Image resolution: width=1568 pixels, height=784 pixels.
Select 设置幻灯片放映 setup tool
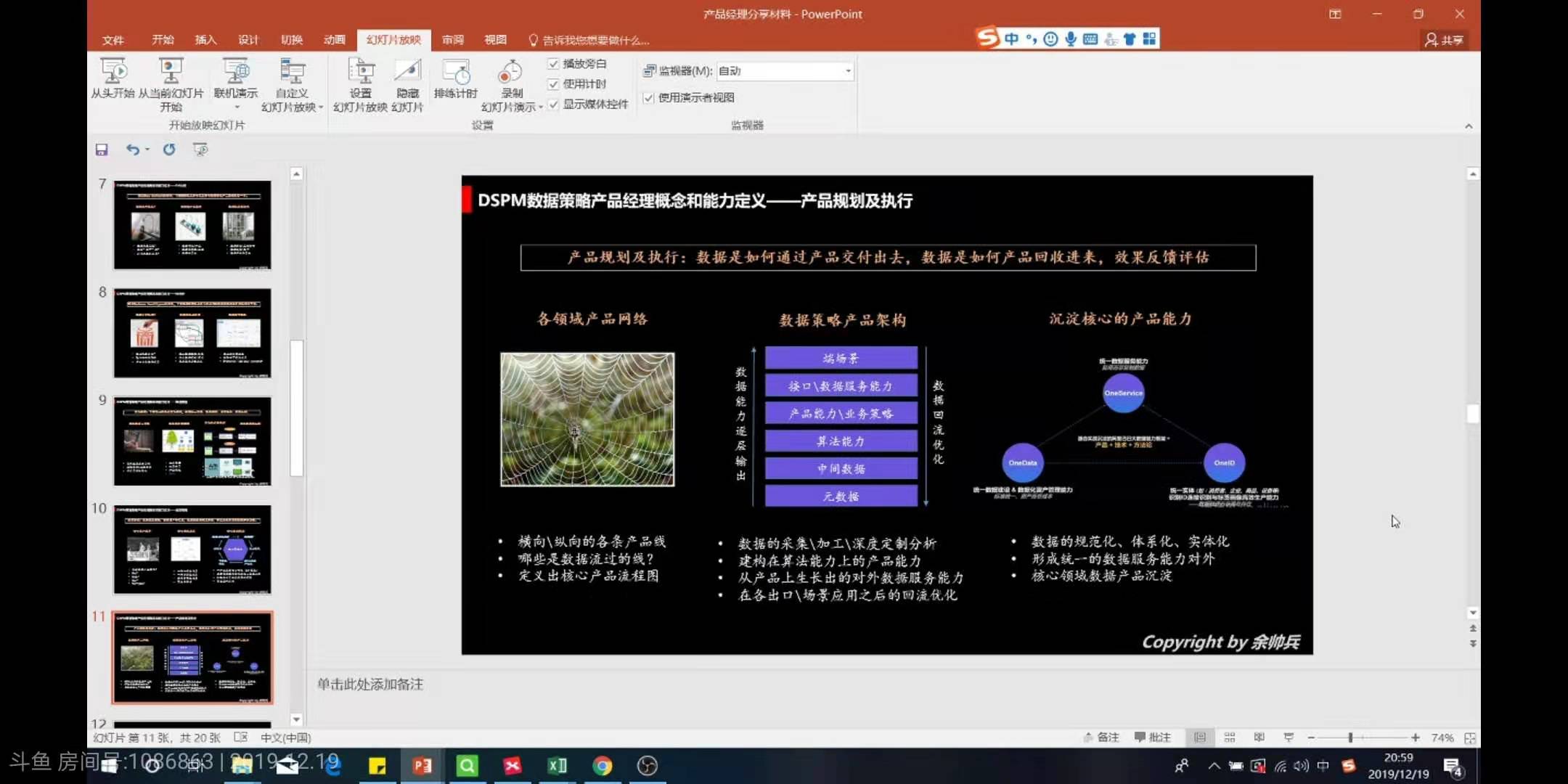click(x=361, y=82)
